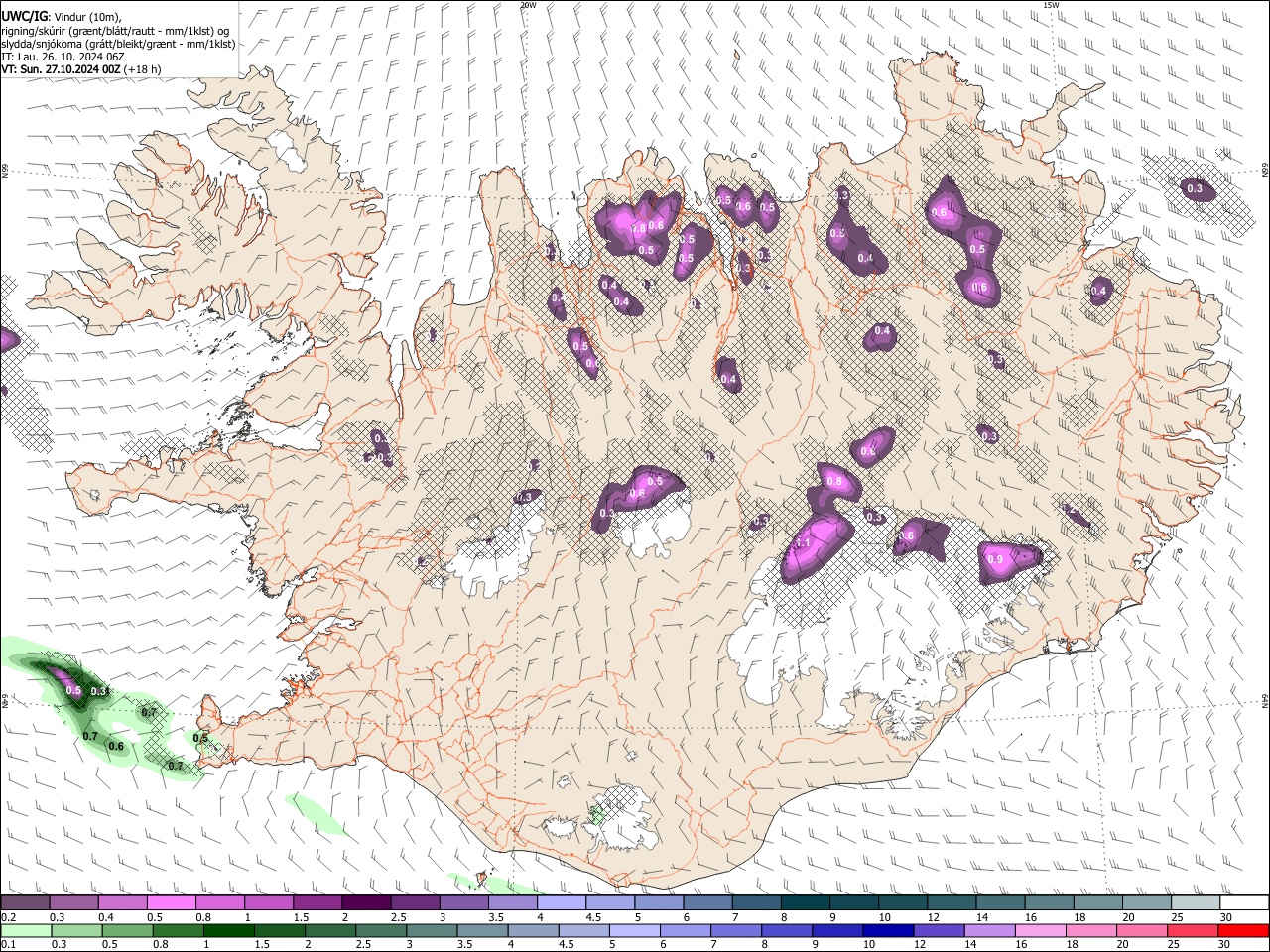This screenshot has width=1270, height=952.
Task: Click the bottom legend green swatch starting at 0.5
Action: (126, 930)
